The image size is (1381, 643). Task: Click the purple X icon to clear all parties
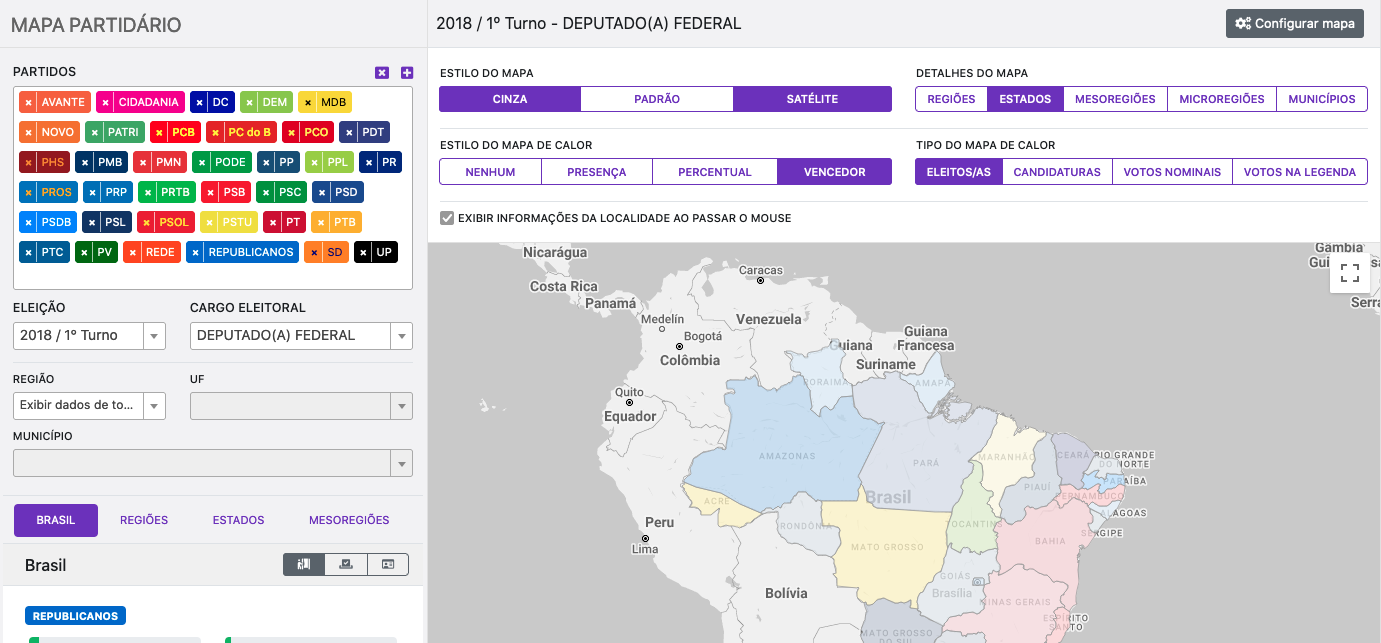tap(382, 72)
